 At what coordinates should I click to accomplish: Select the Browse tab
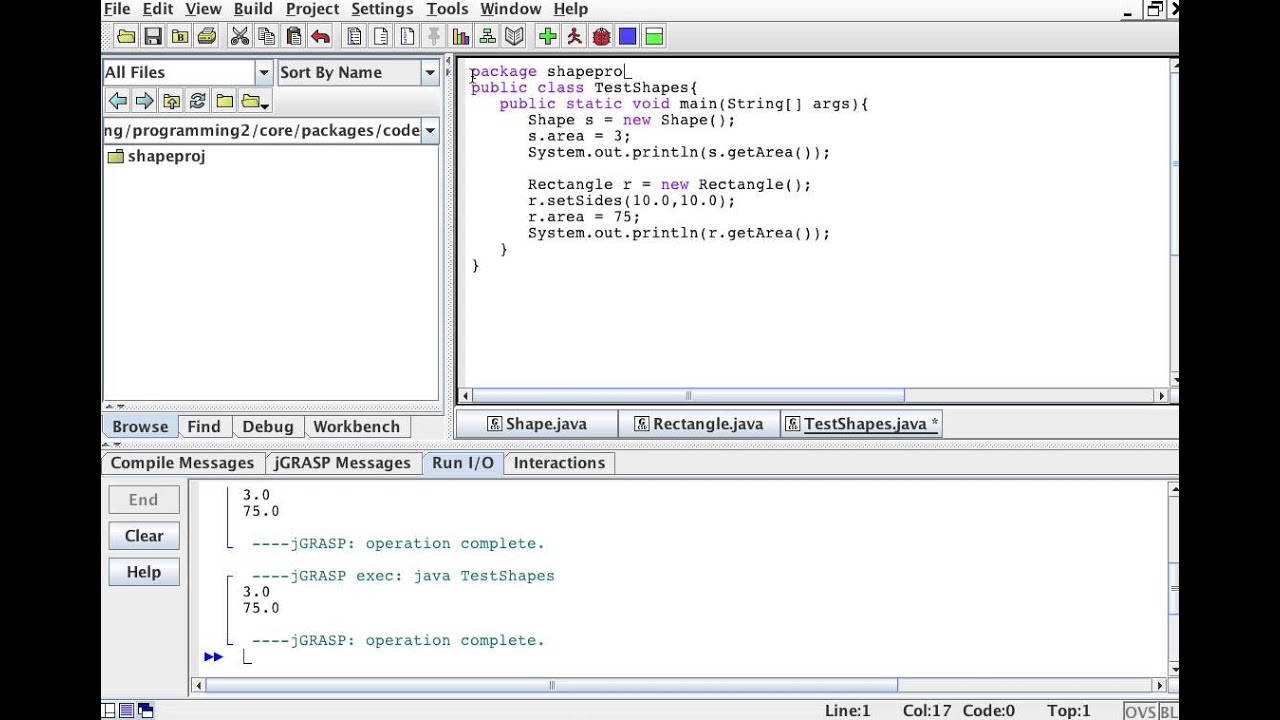tap(140, 427)
